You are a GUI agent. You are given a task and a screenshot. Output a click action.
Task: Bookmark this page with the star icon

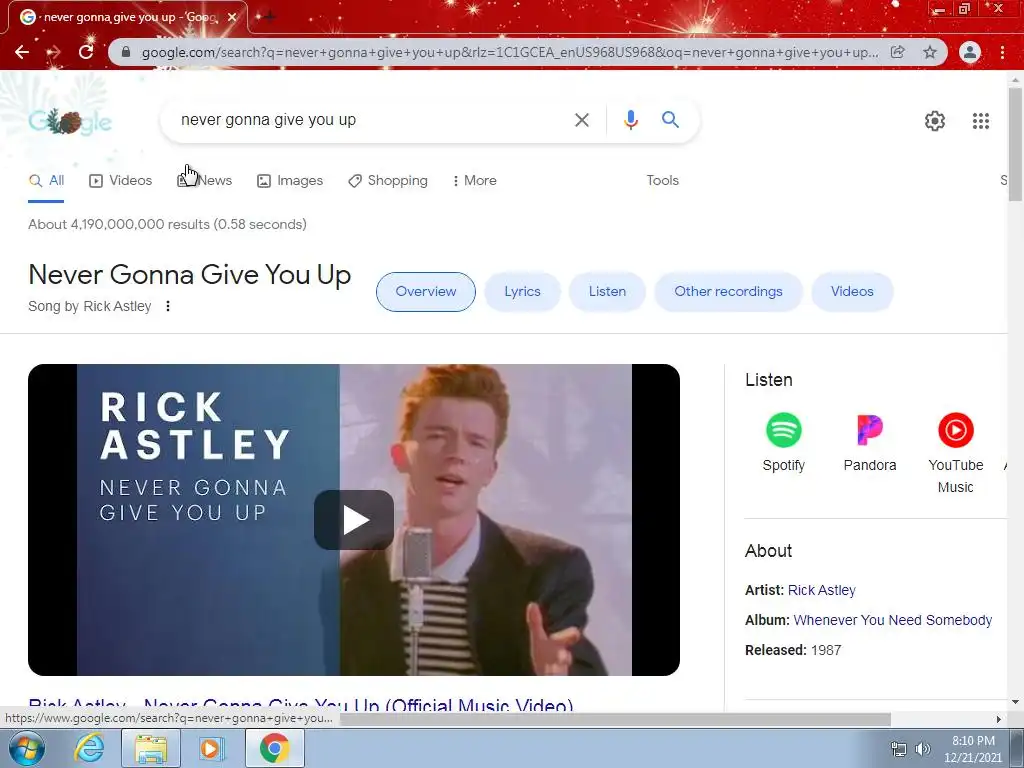(930, 52)
